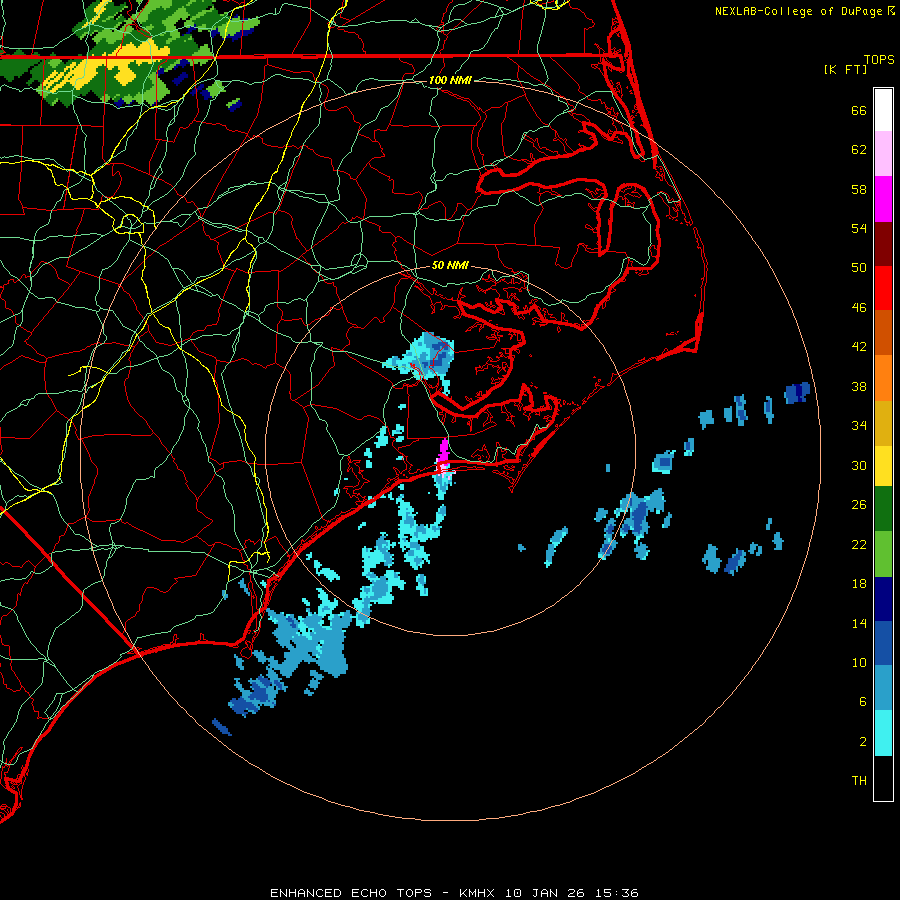Click the magenta swatch in the legend bar

tap(883, 199)
